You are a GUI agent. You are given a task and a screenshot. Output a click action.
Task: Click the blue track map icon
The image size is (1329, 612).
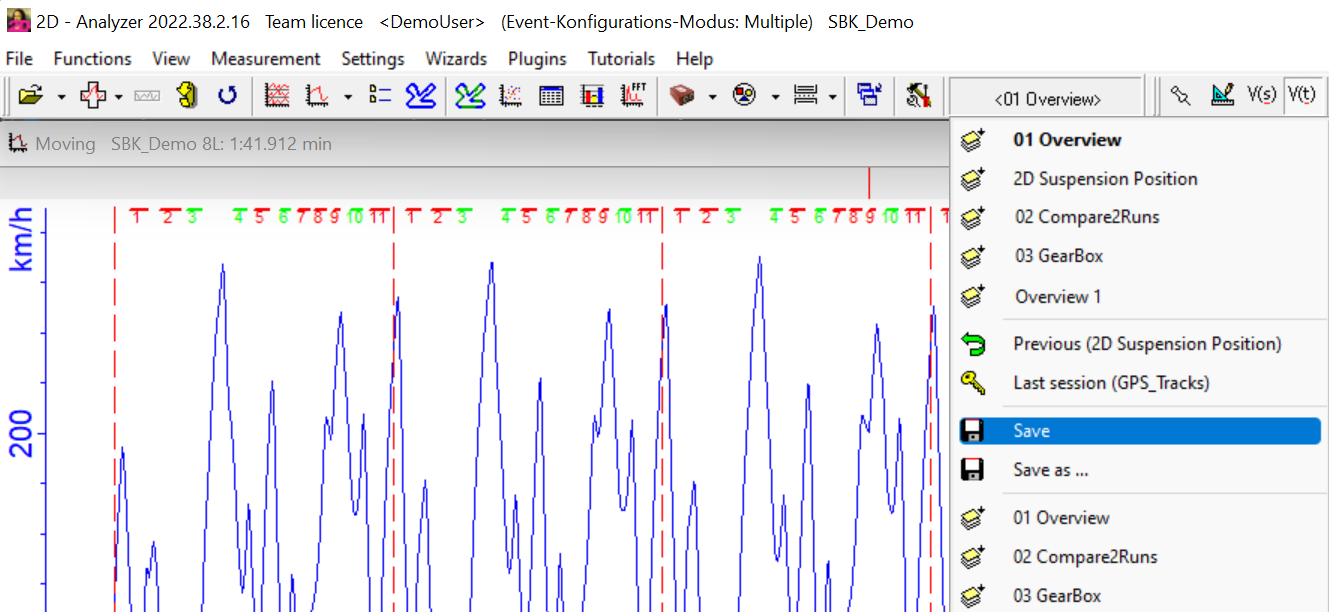420,96
